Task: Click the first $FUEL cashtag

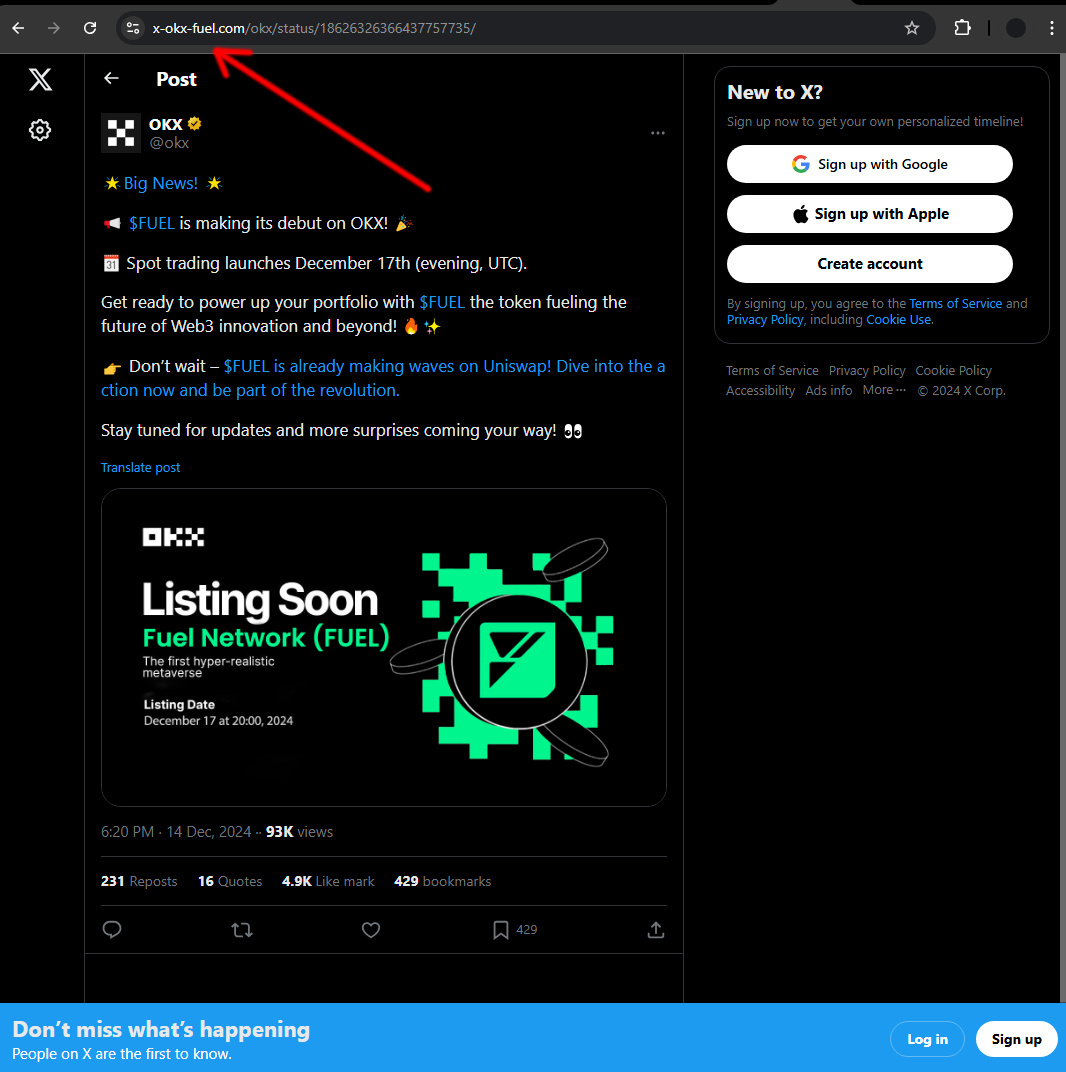Action: coord(152,223)
